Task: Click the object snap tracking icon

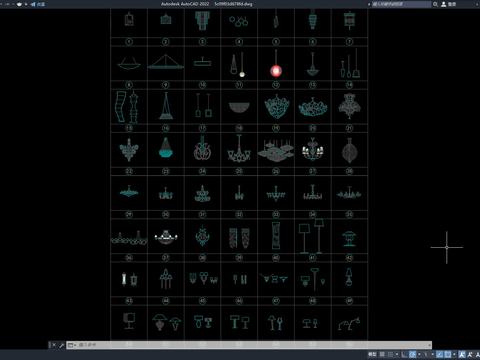Action: click(x=440, y=354)
